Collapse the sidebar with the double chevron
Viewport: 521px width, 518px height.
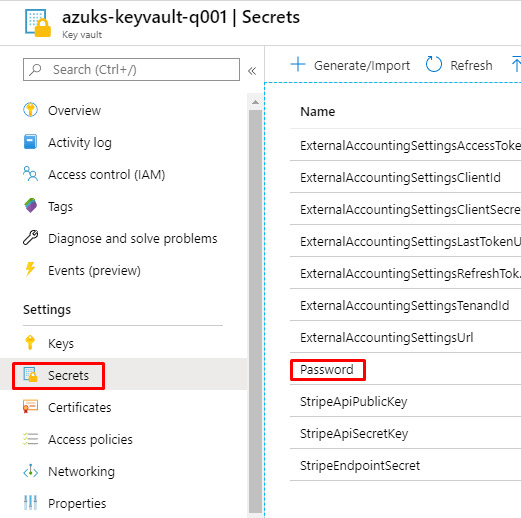[x=252, y=71]
